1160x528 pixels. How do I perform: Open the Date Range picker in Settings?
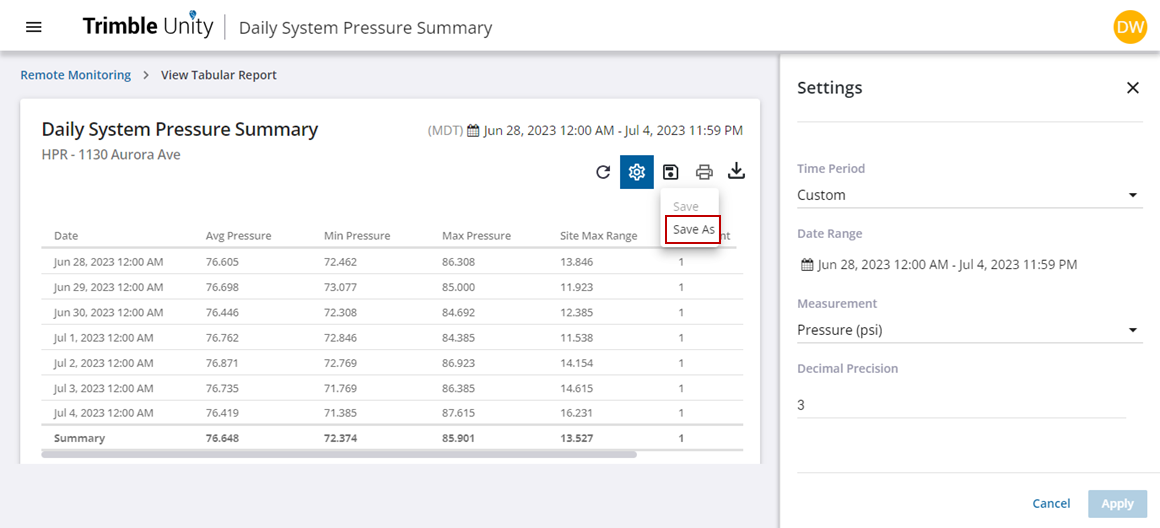pyautogui.click(x=938, y=265)
